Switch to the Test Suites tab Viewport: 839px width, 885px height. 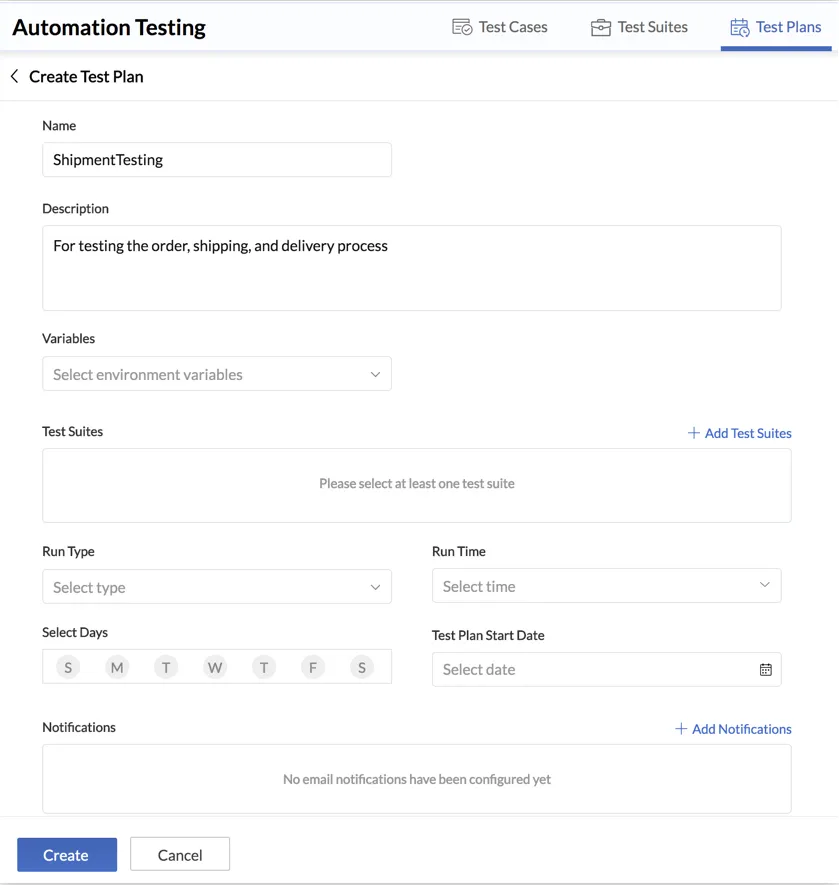pyautogui.click(x=639, y=27)
